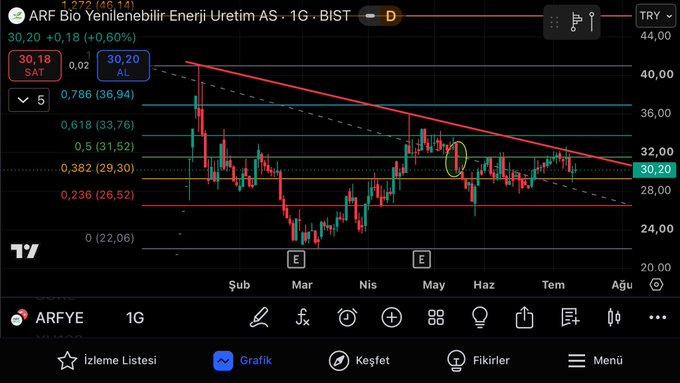Create a price alert with clock icon
The width and height of the screenshot is (680, 383).
click(x=347, y=318)
